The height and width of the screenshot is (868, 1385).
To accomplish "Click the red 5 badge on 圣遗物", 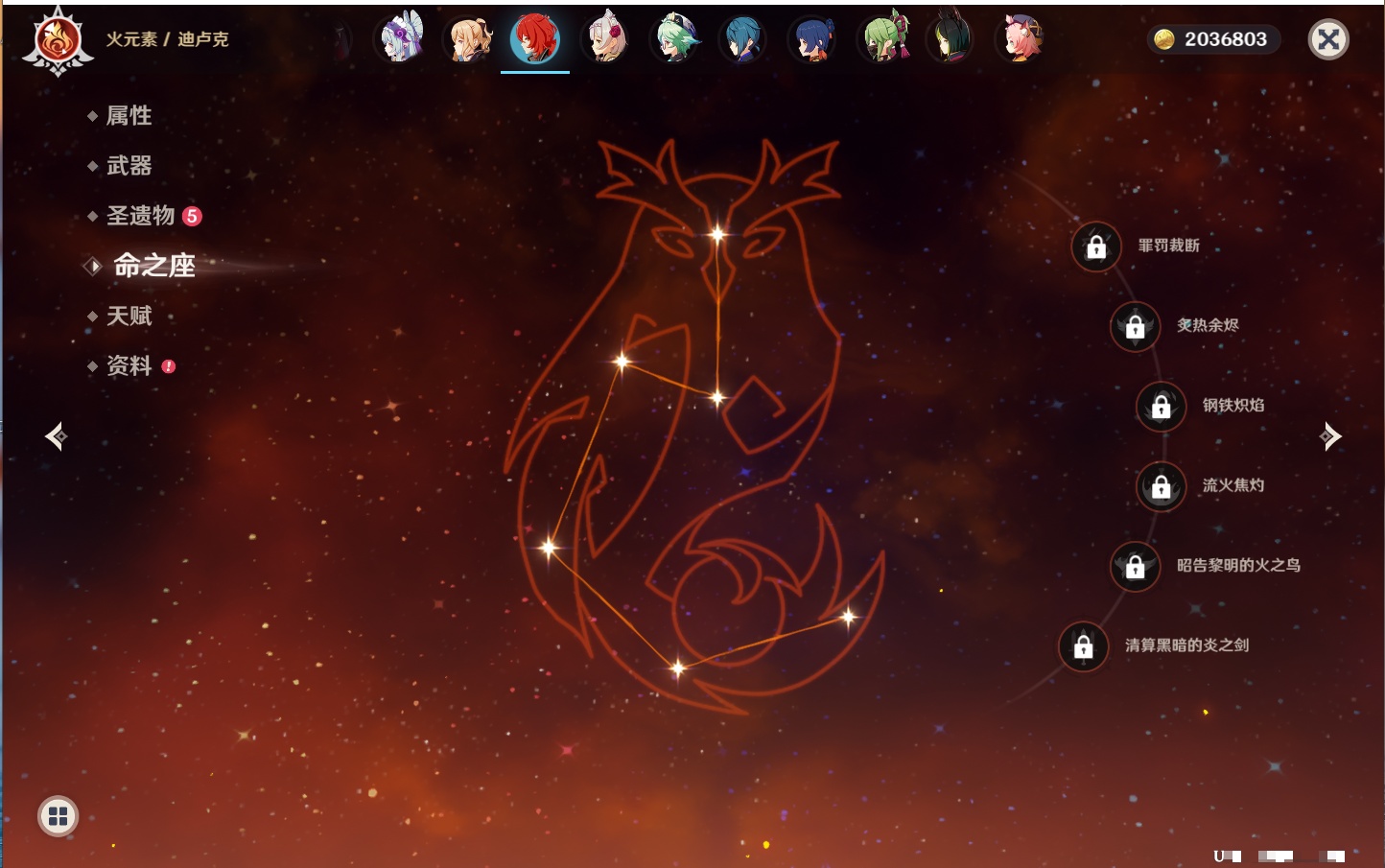I will pos(192,216).
